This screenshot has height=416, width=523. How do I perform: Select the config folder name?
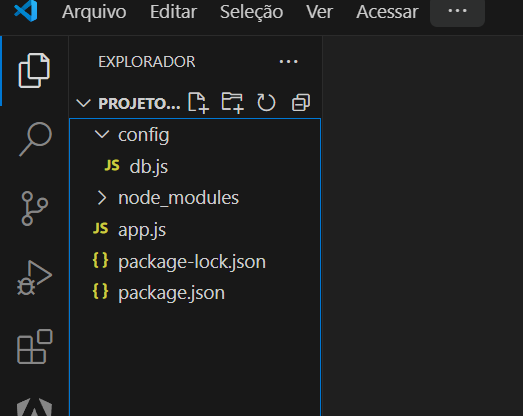pos(143,135)
